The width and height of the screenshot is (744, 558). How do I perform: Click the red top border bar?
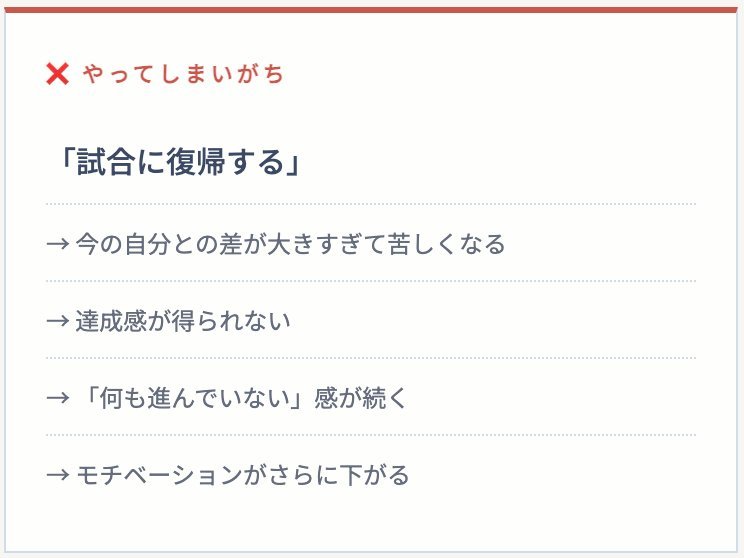pos(372,10)
